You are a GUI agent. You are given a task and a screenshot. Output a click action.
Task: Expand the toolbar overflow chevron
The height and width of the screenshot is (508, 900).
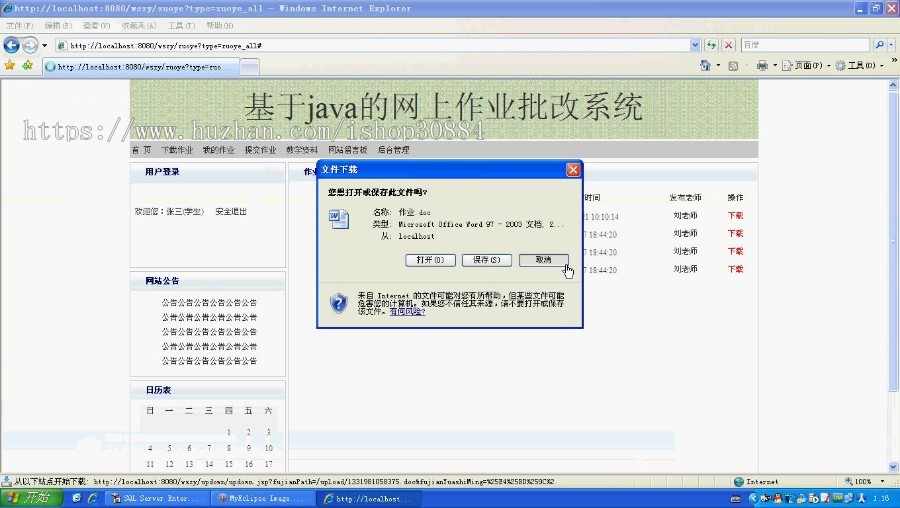click(894, 60)
